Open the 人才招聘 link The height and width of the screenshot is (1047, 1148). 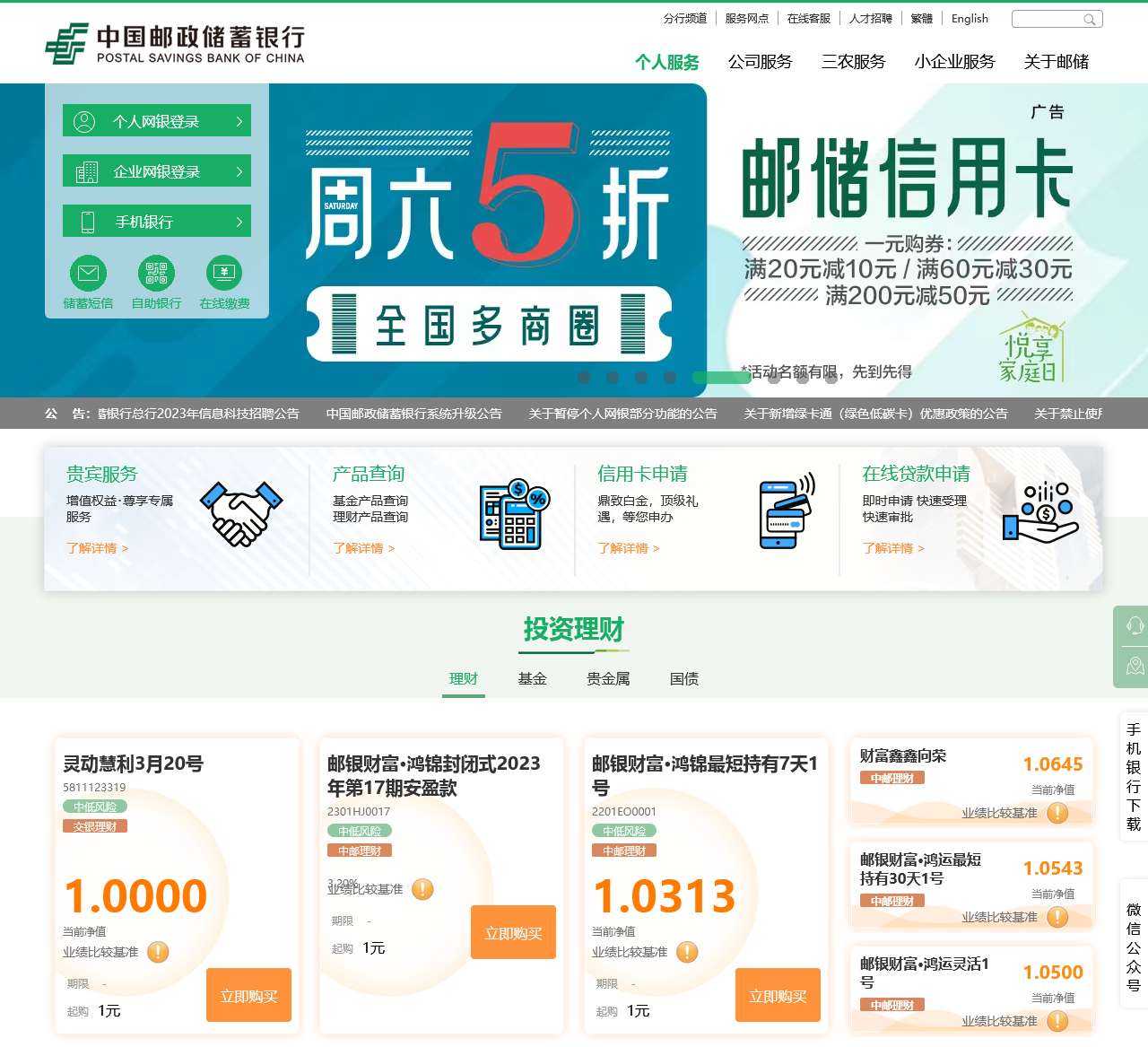(871, 19)
